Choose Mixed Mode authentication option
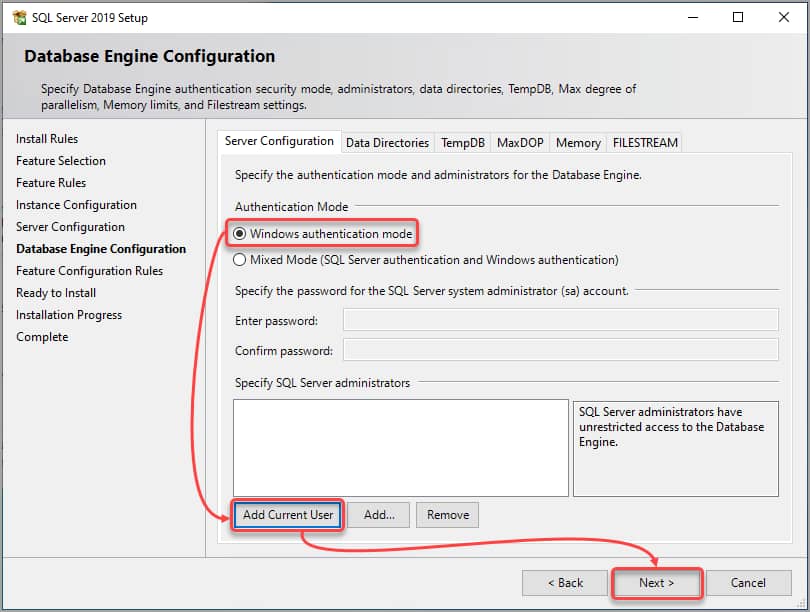Screen dimensions: 810x612 coord(240,260)
